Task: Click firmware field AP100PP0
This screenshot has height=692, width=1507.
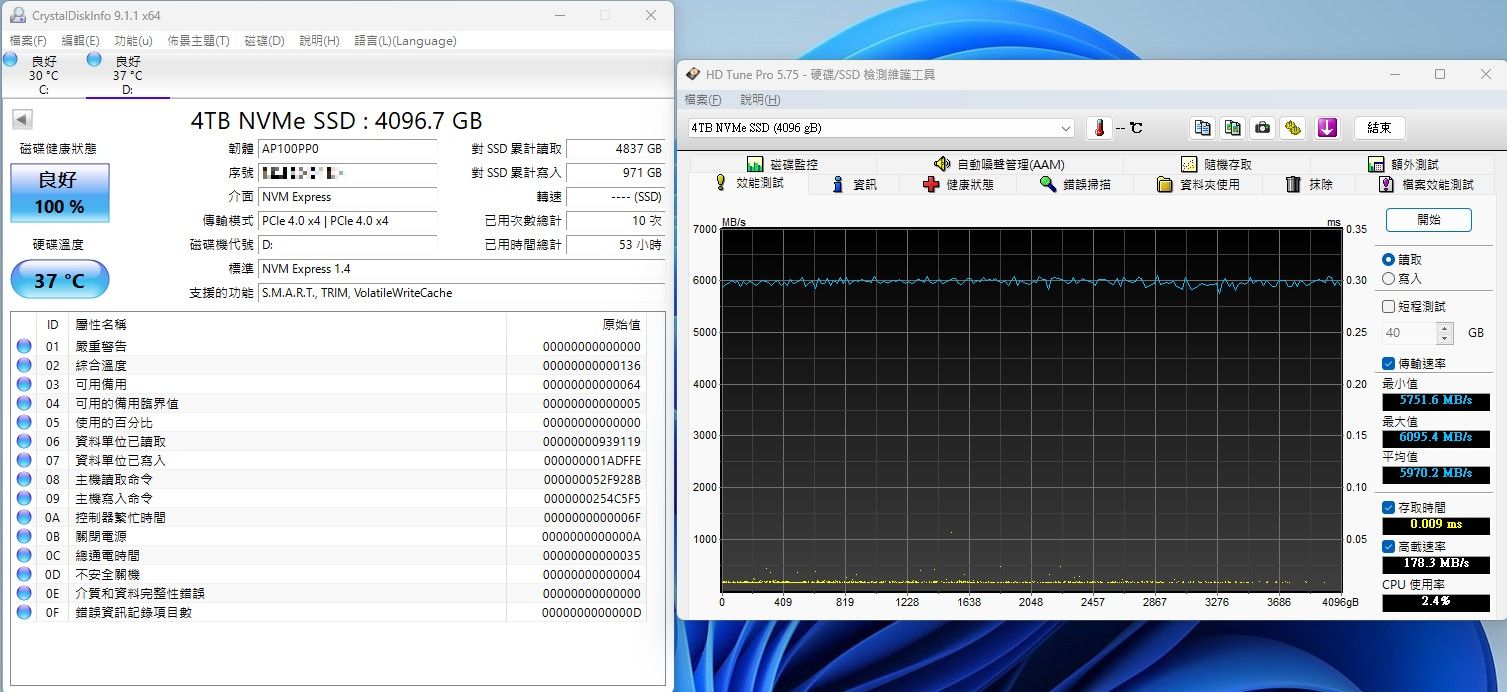Action: (347, 148)
